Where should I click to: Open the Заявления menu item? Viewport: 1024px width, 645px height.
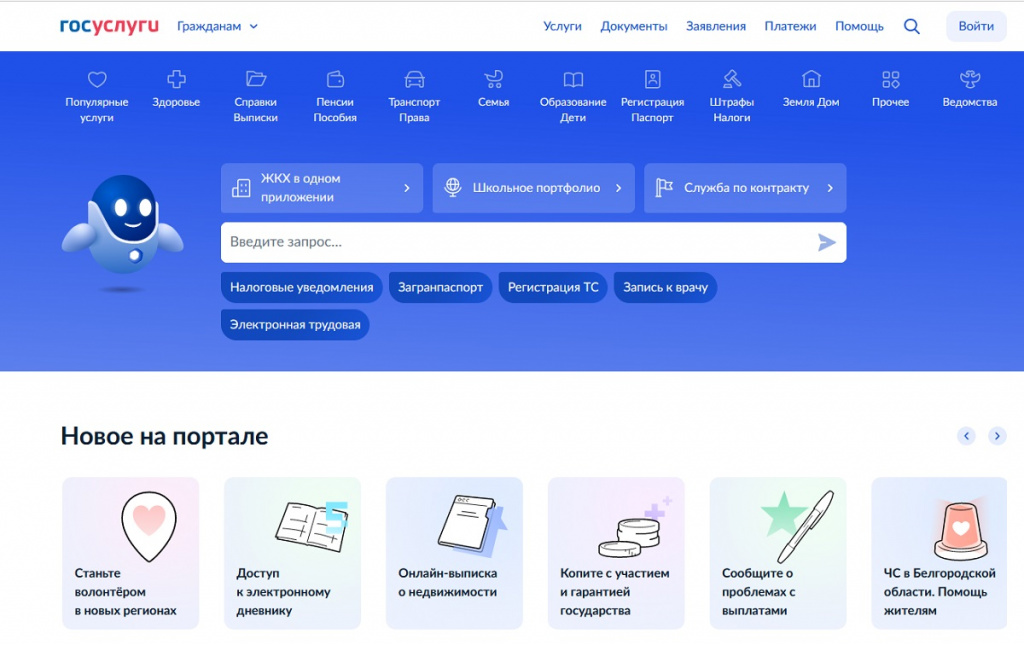(x=716, y=26)
